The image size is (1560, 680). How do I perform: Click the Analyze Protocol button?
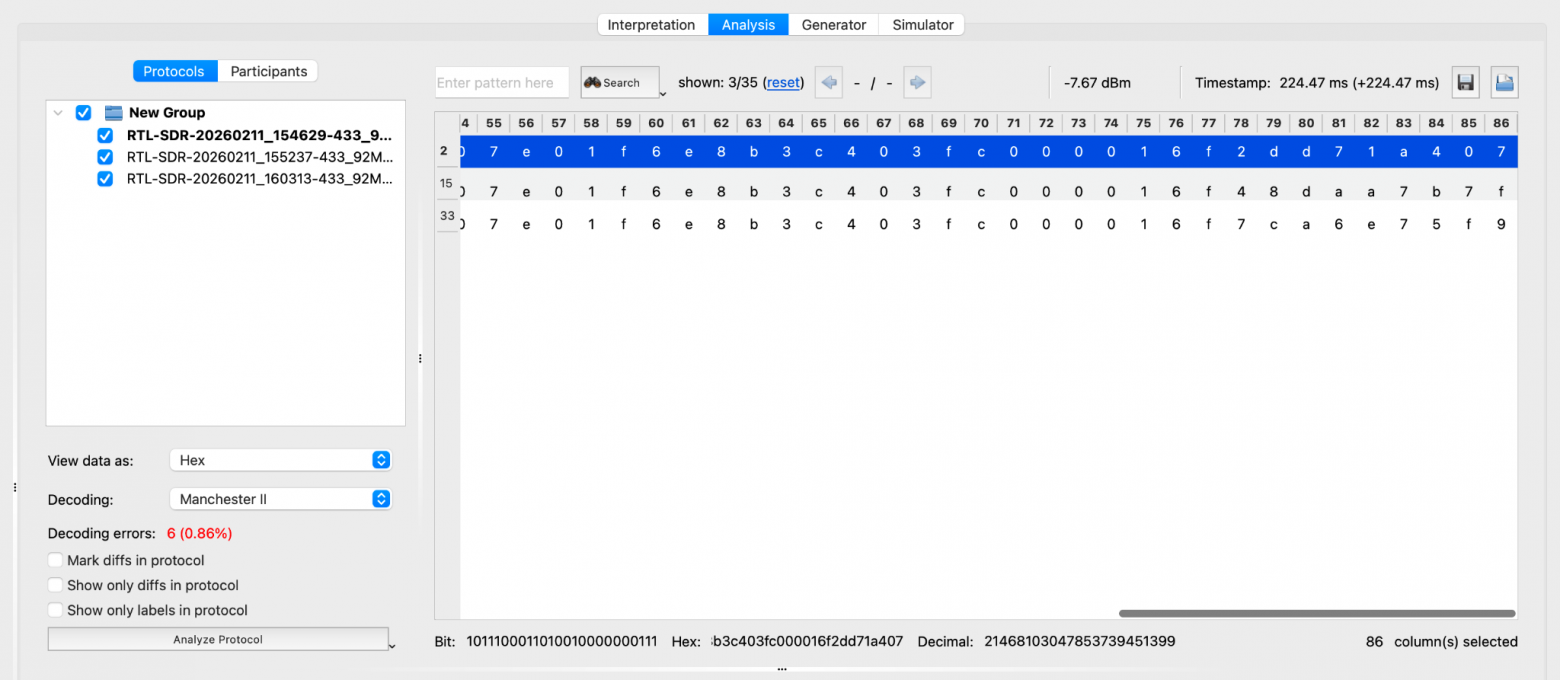click(218, 639)
